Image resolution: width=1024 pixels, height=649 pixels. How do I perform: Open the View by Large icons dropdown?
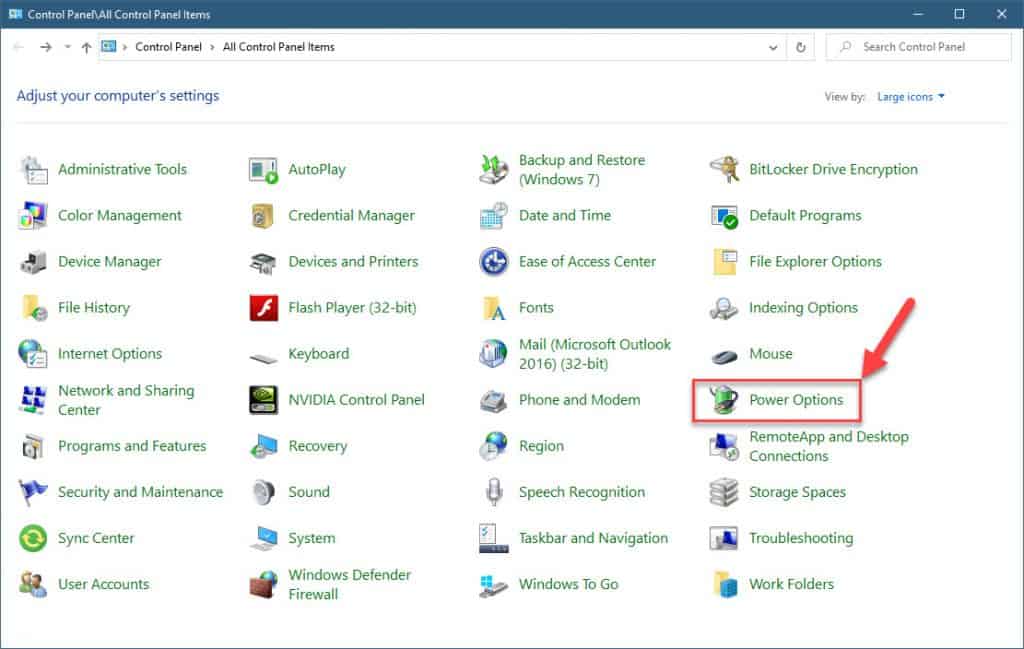click(909, 96)
